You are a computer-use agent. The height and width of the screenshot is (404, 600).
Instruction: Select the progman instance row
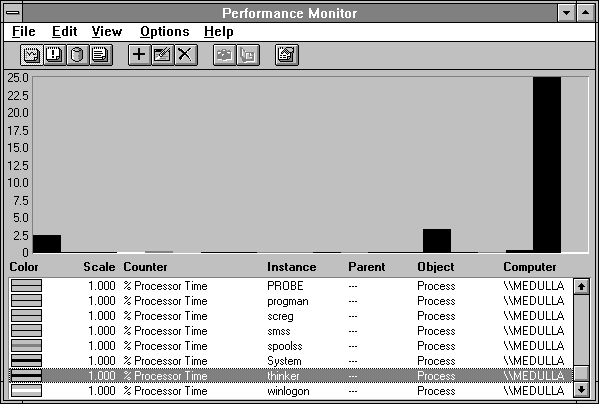291,301
